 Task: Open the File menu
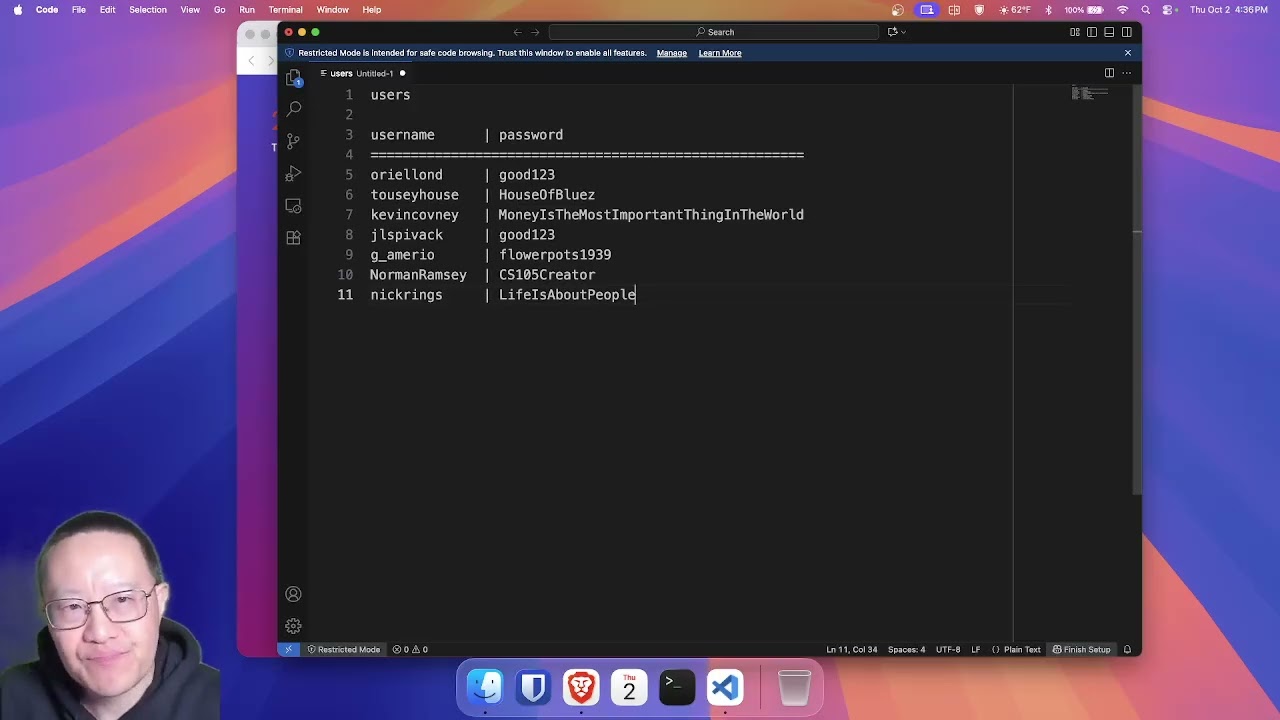pyautogui.click(x=78, y=10)
